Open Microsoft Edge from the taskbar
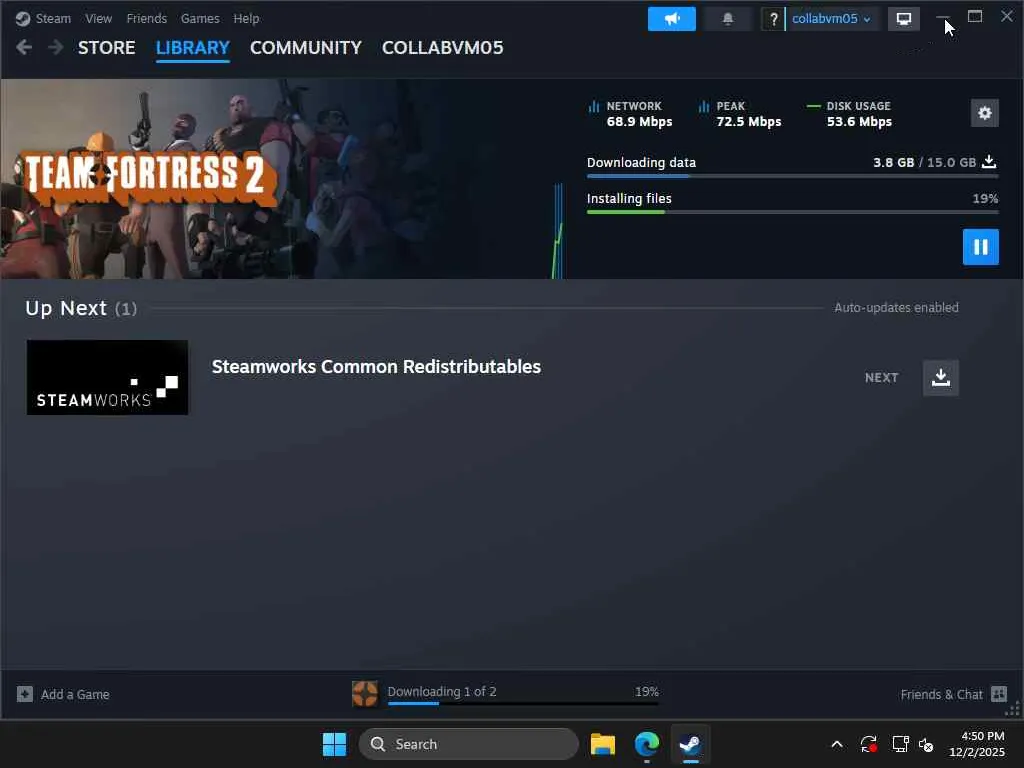 647,744
